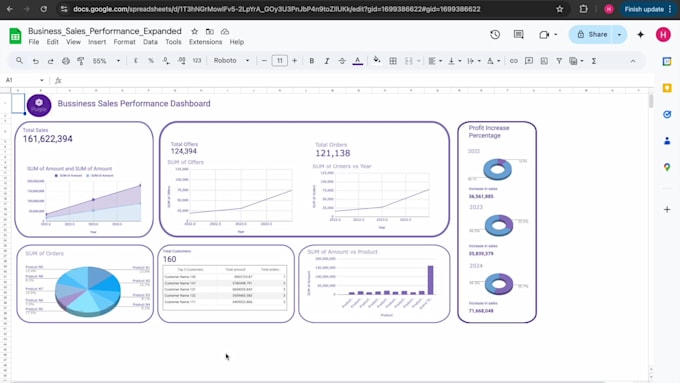Screen dimensions: 680x383
Task: Open Calendar in the side panel
Action: tap(667, 62)
